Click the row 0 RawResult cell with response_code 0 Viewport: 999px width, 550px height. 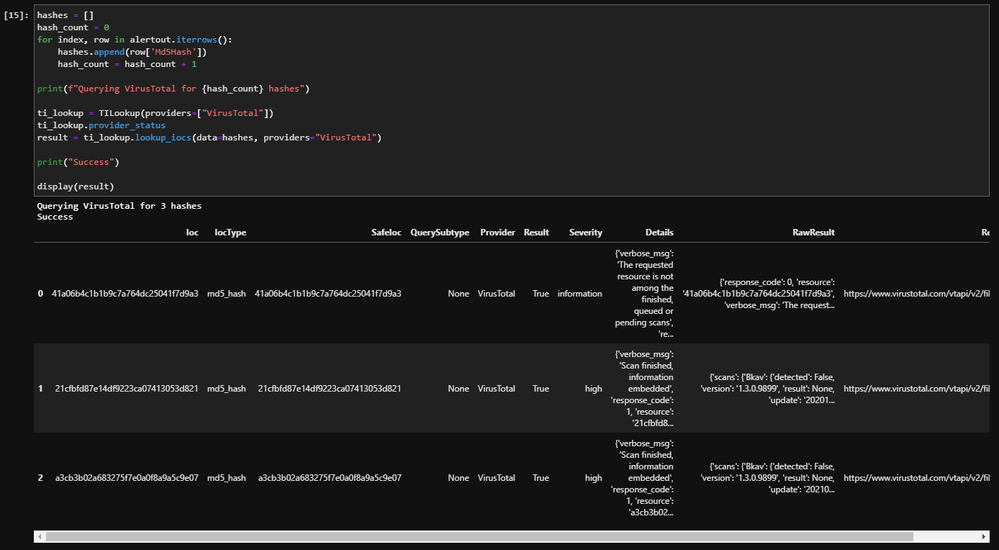(x=758, y=294)
